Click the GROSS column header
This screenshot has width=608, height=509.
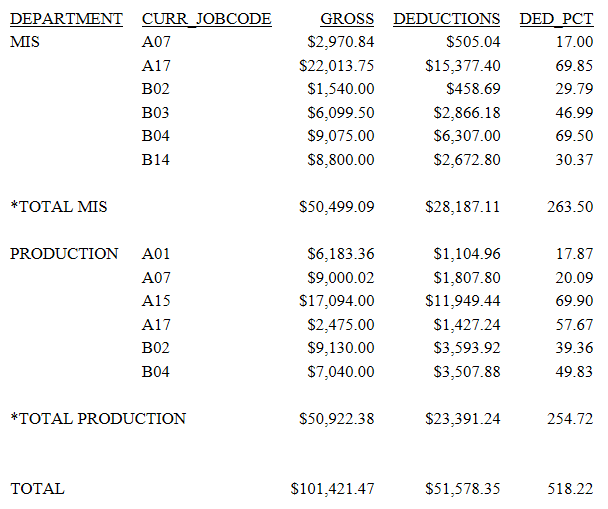[x=347, y=19]
